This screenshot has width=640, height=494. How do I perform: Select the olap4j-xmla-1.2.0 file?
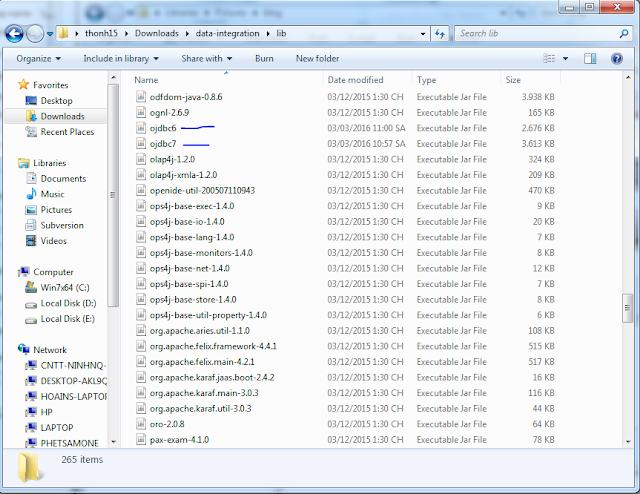(x=183, y=175)
